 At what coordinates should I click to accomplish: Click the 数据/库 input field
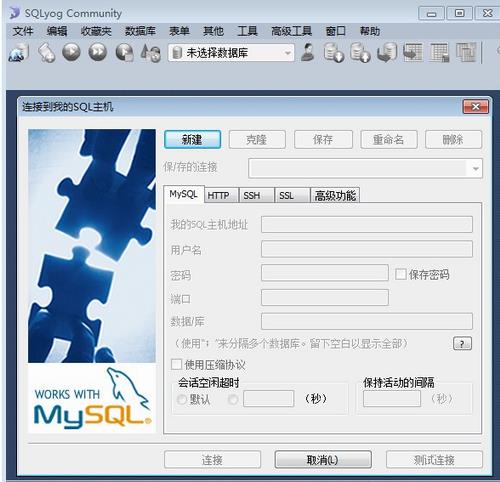point(367,321)
